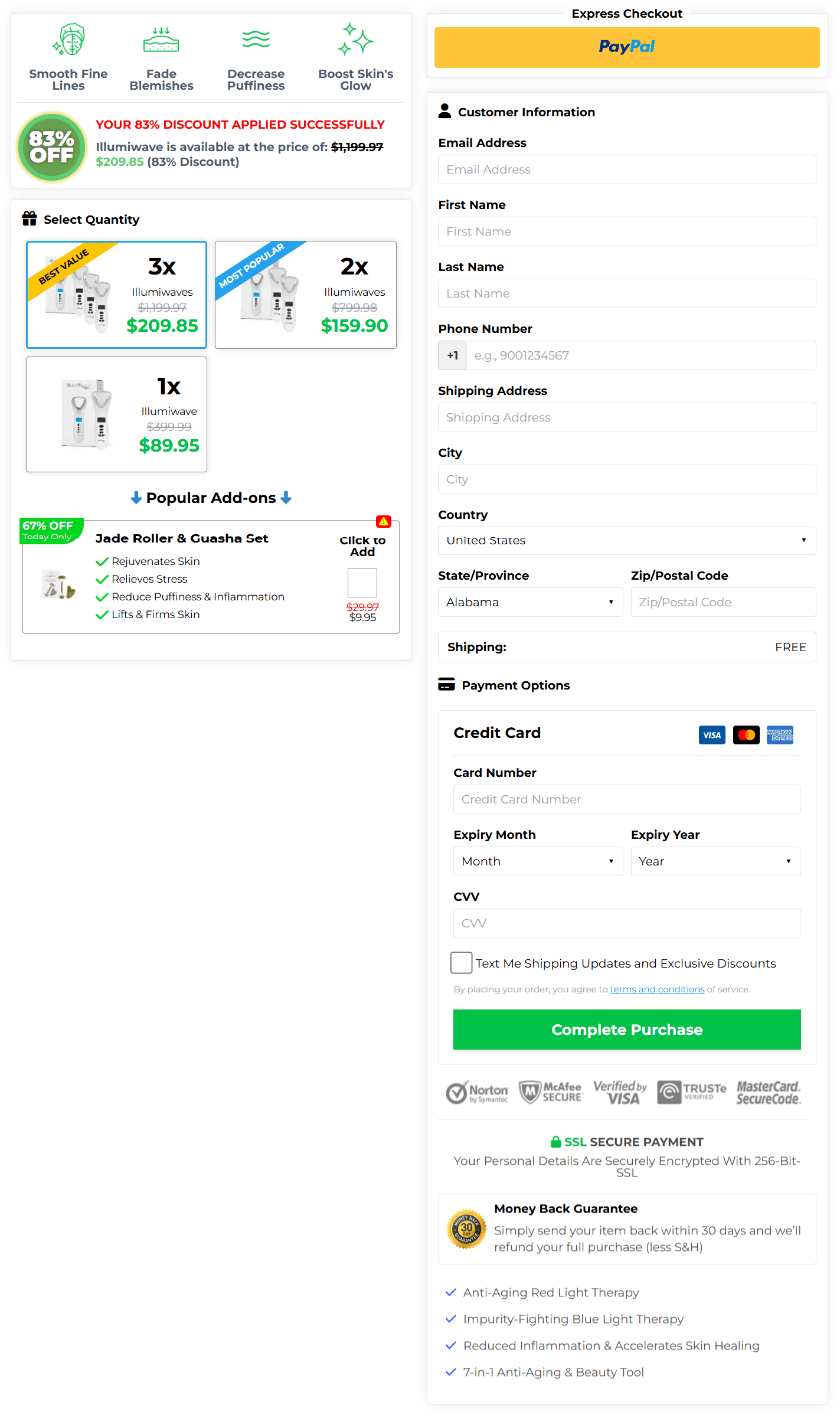Screen dimensions: 840x1418
Task: Click the Decrease Puffiness wave icon
Action: (256, 39)
